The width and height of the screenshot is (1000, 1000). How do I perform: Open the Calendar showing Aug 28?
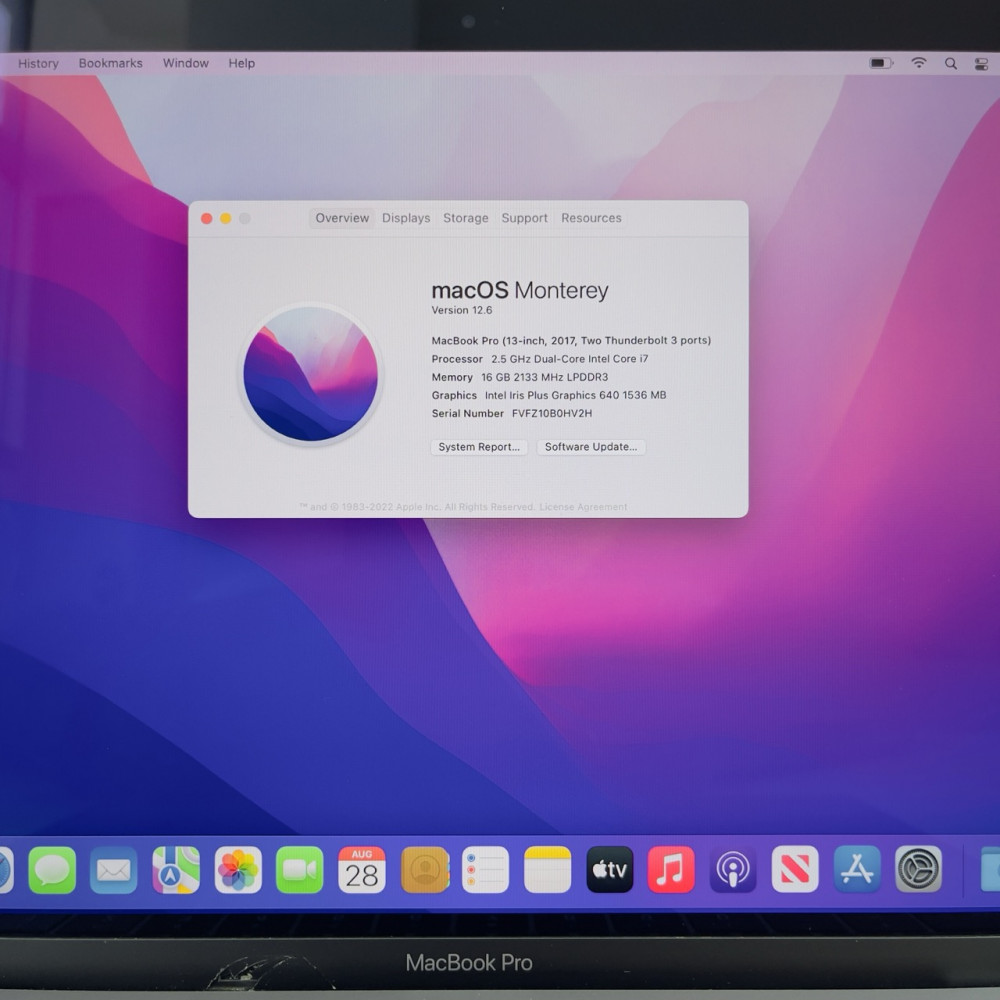pos(362,870)
